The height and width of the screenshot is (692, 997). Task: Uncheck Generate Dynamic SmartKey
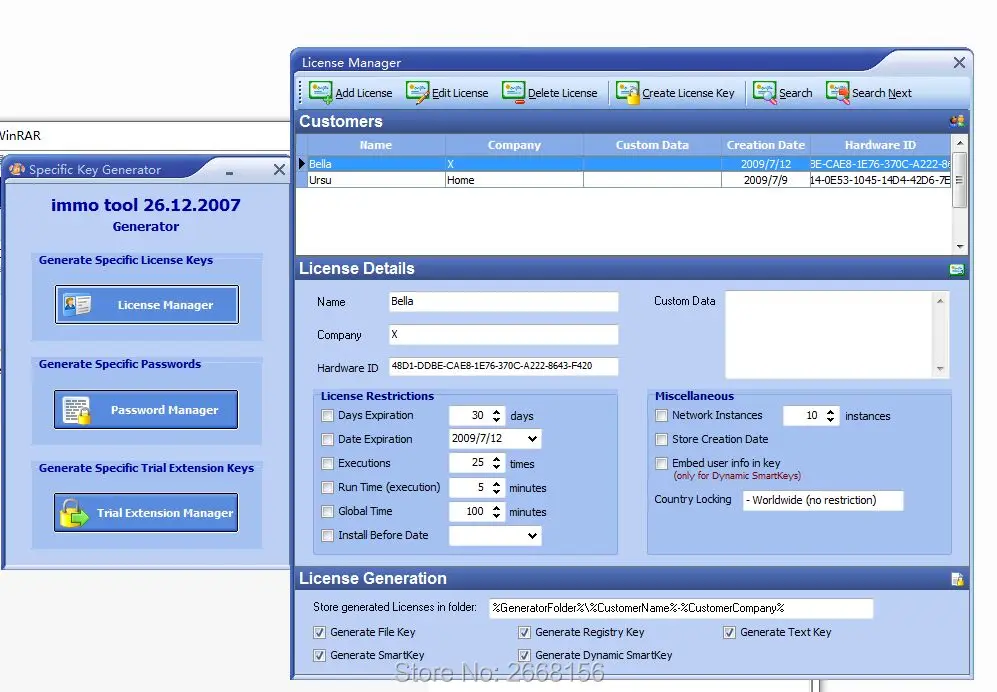[x=525, y=655]
